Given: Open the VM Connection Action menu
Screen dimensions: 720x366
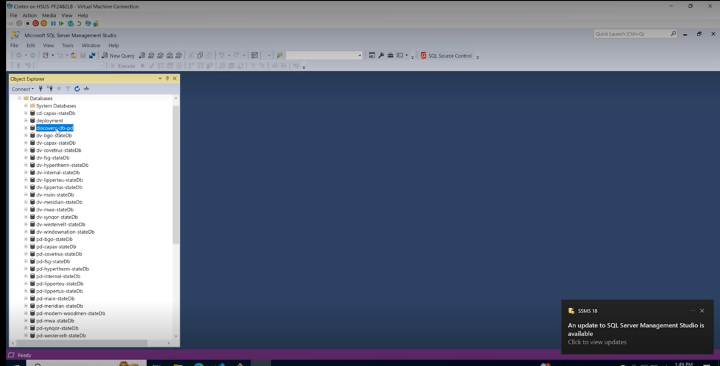Looking at the screenshot, I should [29, 15].
